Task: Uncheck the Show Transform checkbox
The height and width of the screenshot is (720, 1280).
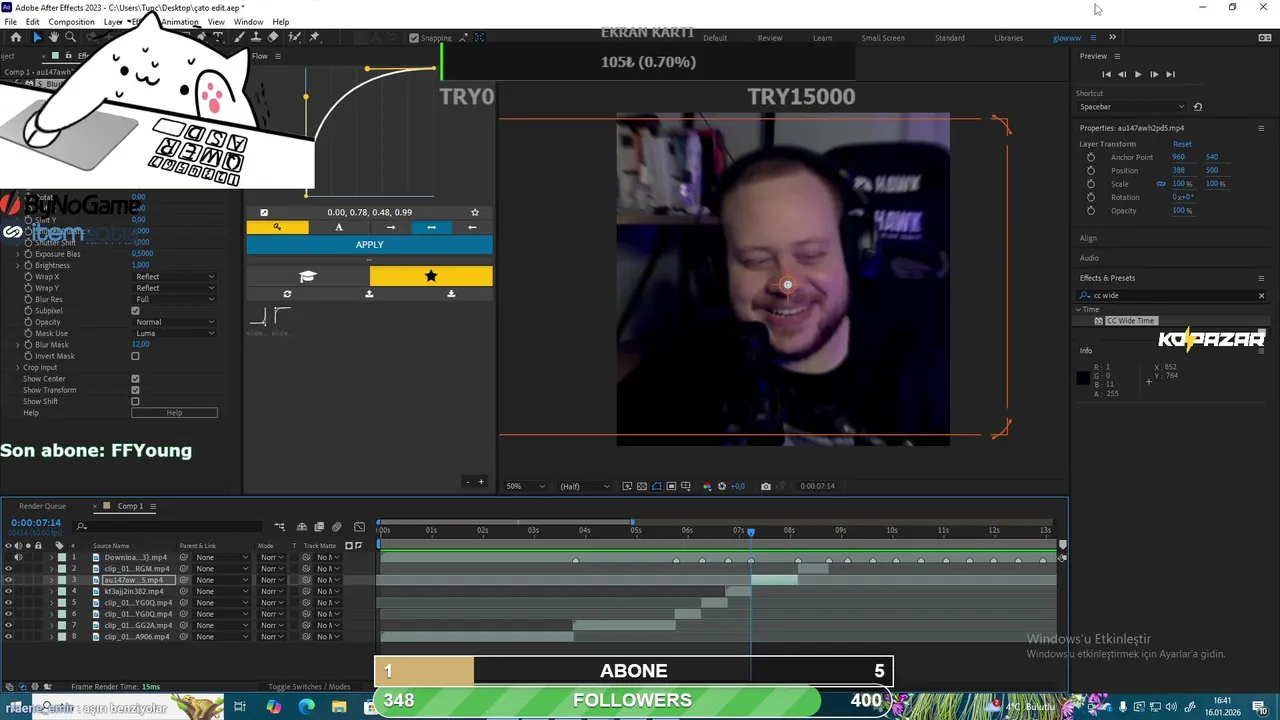Action: [135, 390]
